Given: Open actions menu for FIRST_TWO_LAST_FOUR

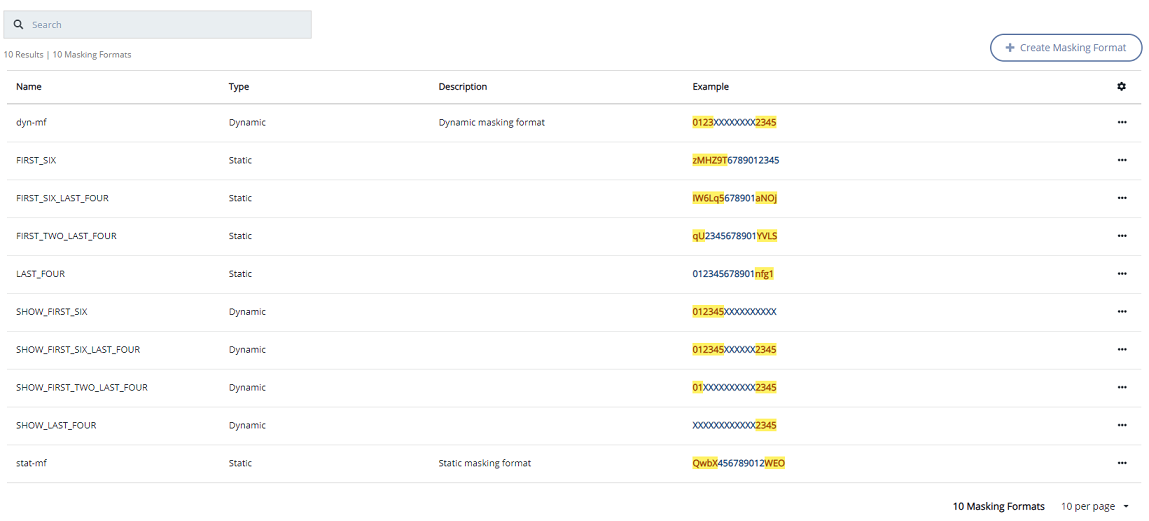Looking at the screenshot, I should [x=1121, y=236].
